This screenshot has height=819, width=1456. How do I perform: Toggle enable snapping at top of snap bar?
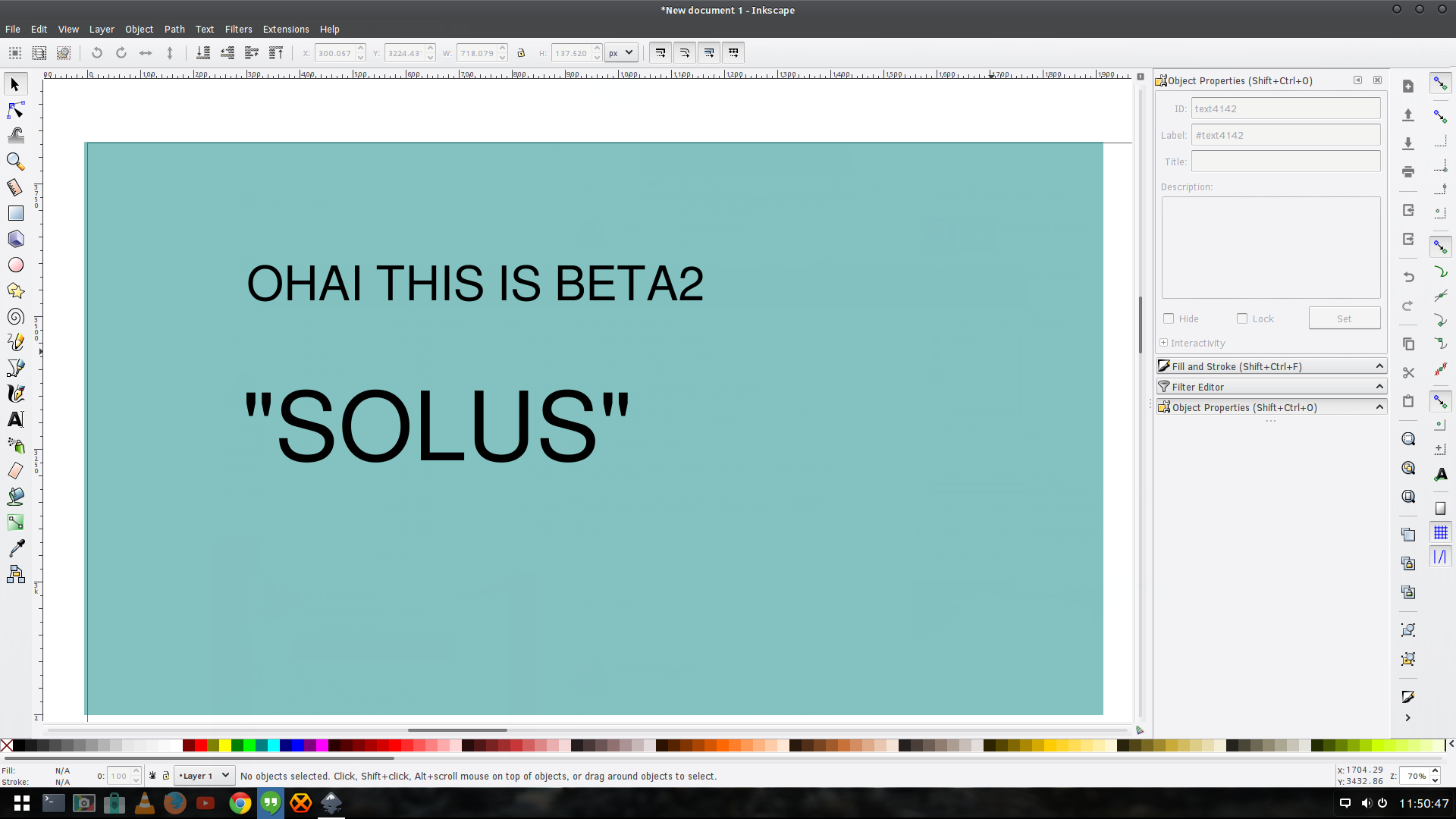tap(1440, 84)
